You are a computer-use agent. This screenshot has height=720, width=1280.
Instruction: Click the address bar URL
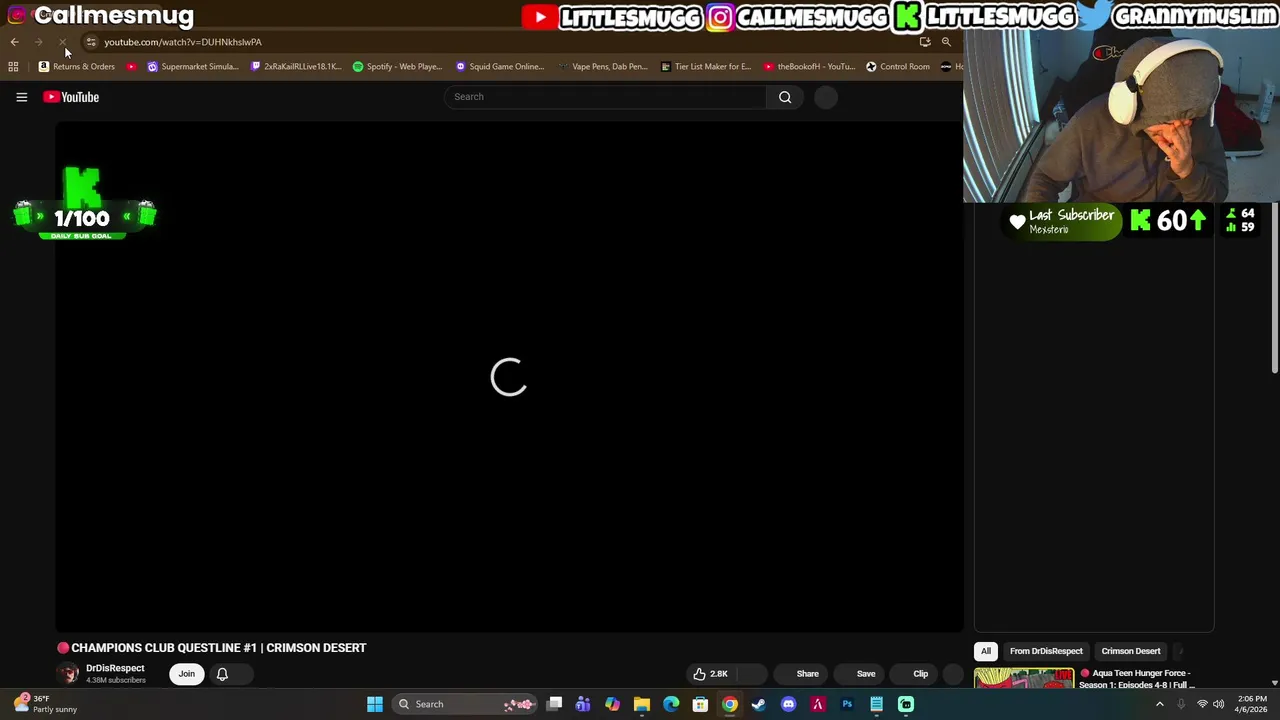[183, 42]
